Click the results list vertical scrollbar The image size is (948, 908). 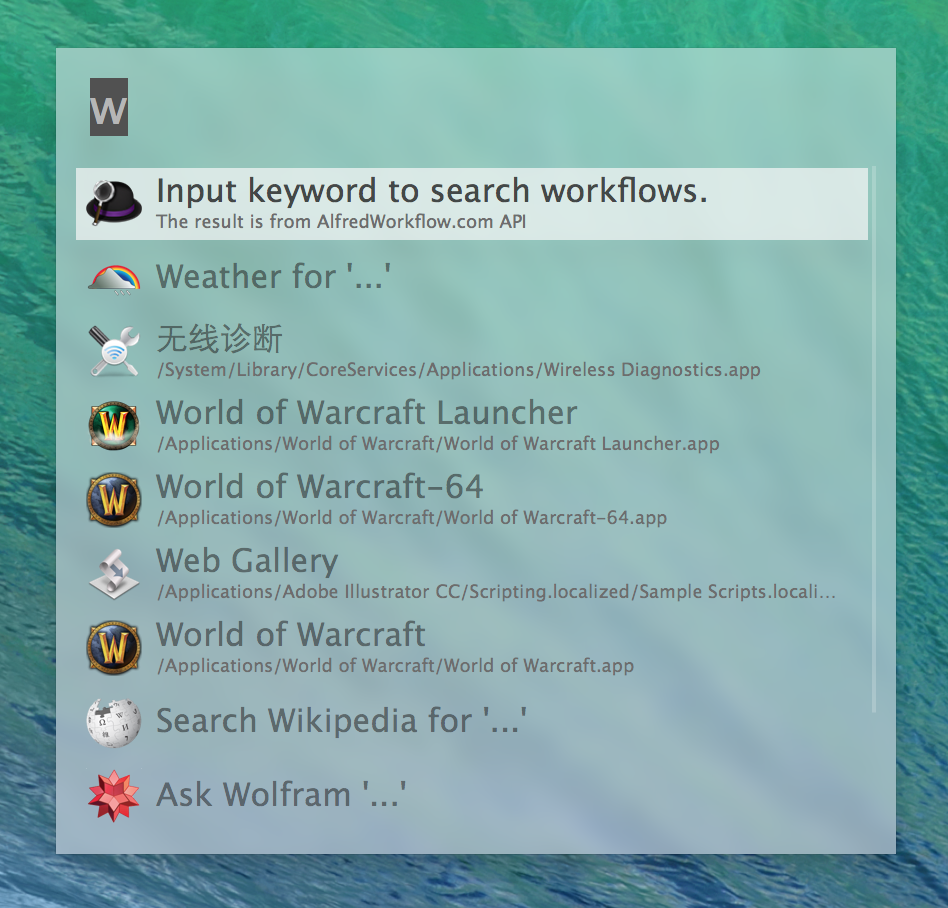(x=873, y=440)
